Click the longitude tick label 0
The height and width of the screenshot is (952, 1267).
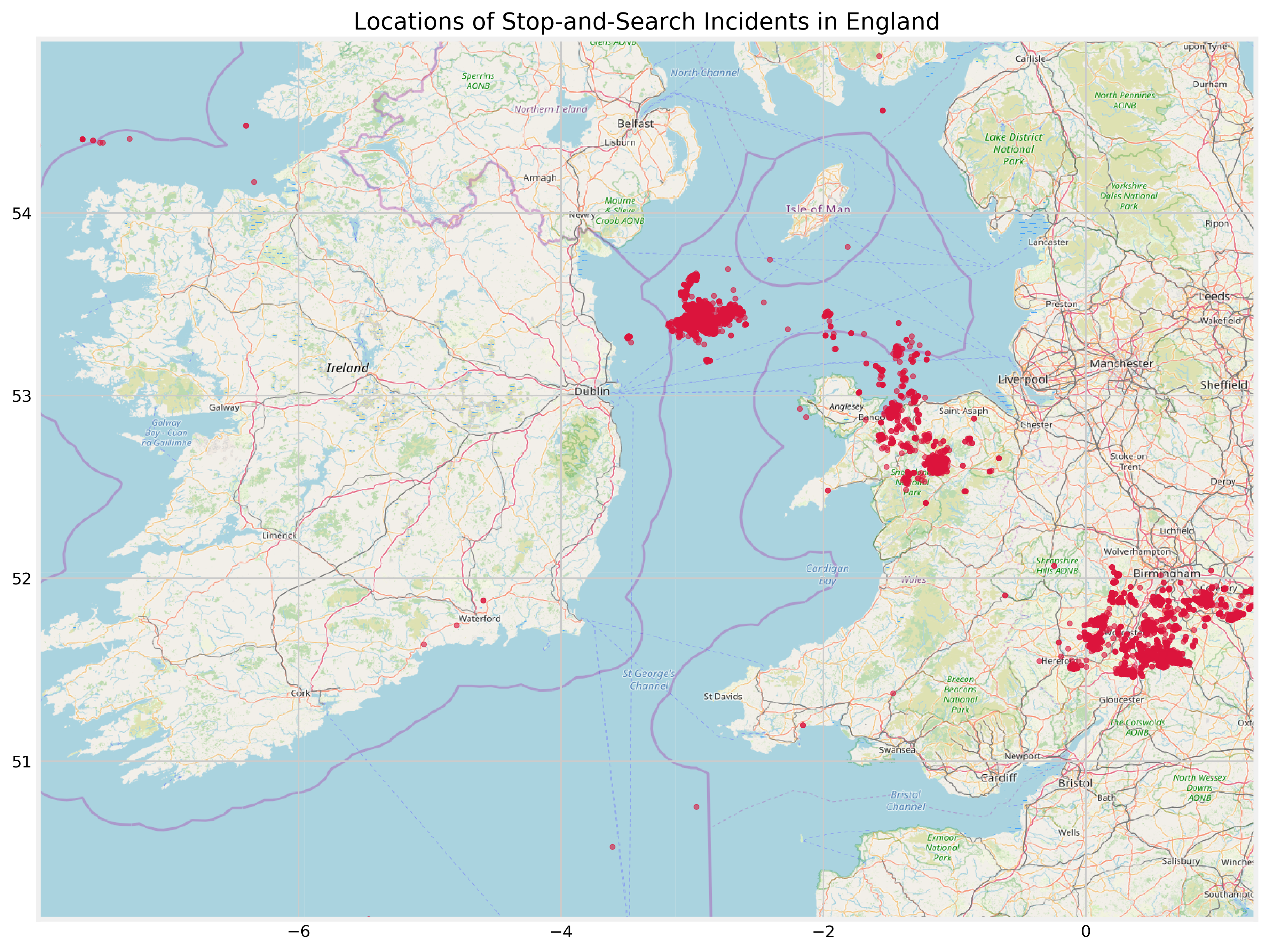click(x=1085, y=931)
